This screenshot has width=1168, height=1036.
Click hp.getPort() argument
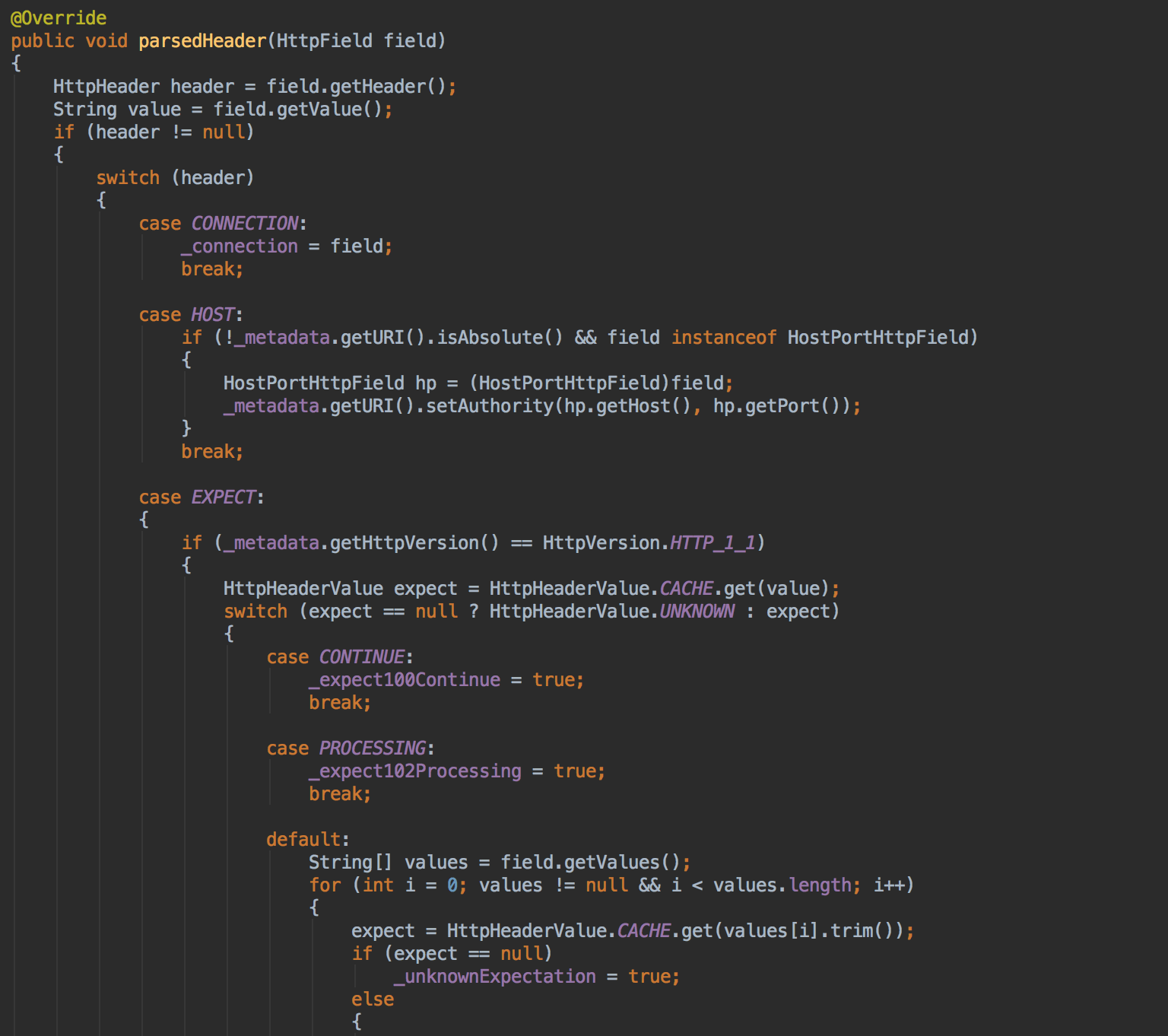point(776,405)
